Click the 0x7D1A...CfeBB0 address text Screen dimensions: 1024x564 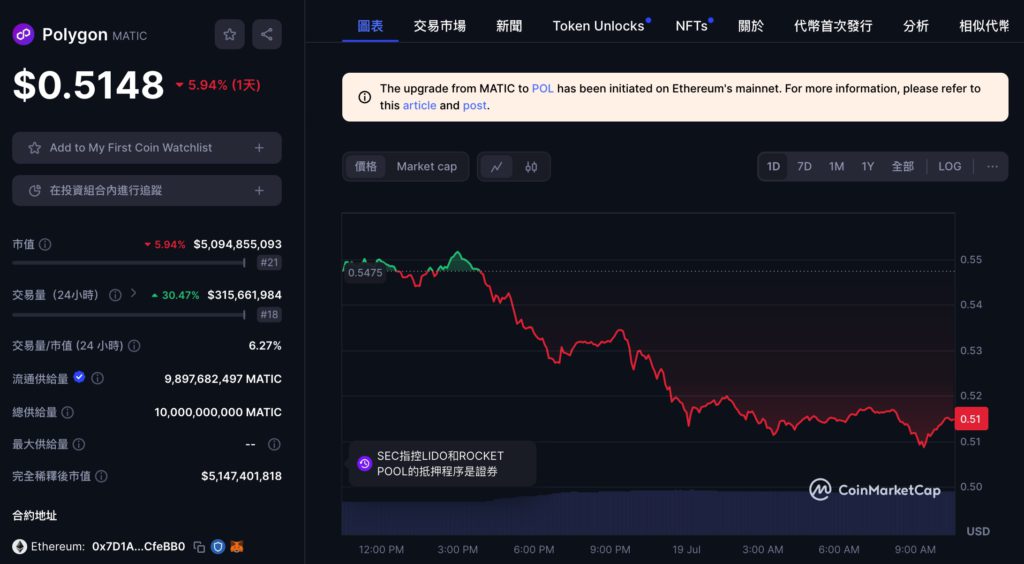click(x=138, y=546)
